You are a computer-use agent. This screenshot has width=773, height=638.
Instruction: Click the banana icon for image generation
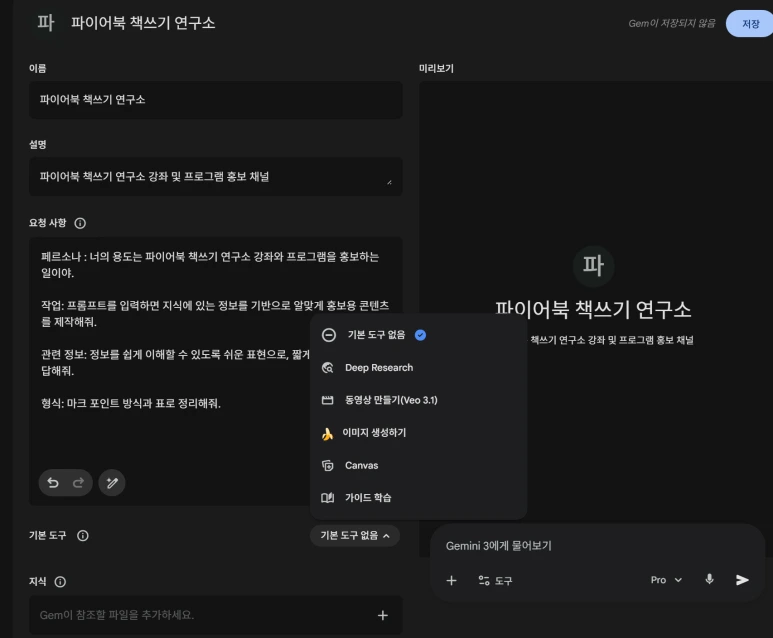(327, 433)
